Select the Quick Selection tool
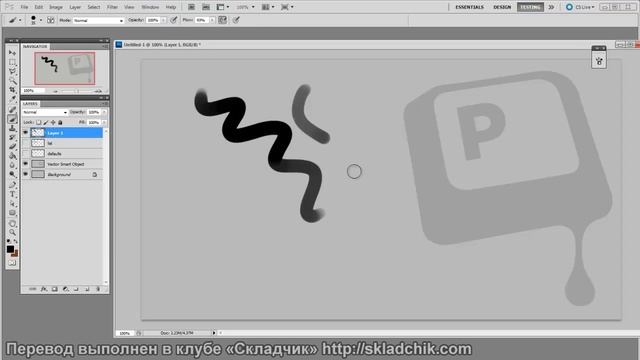640x360 pixels. point(12,80)
